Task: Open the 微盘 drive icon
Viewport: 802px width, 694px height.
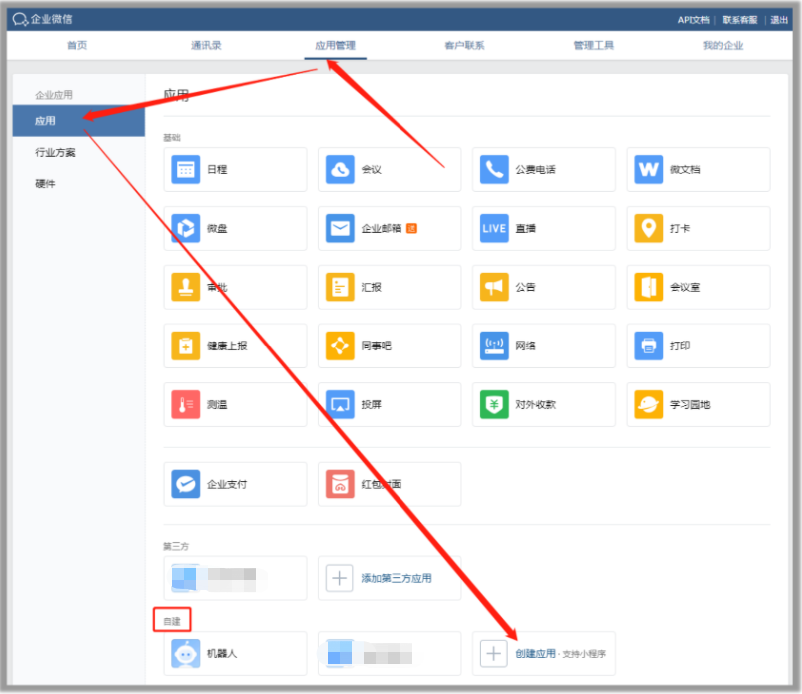Action: [185, 228]
